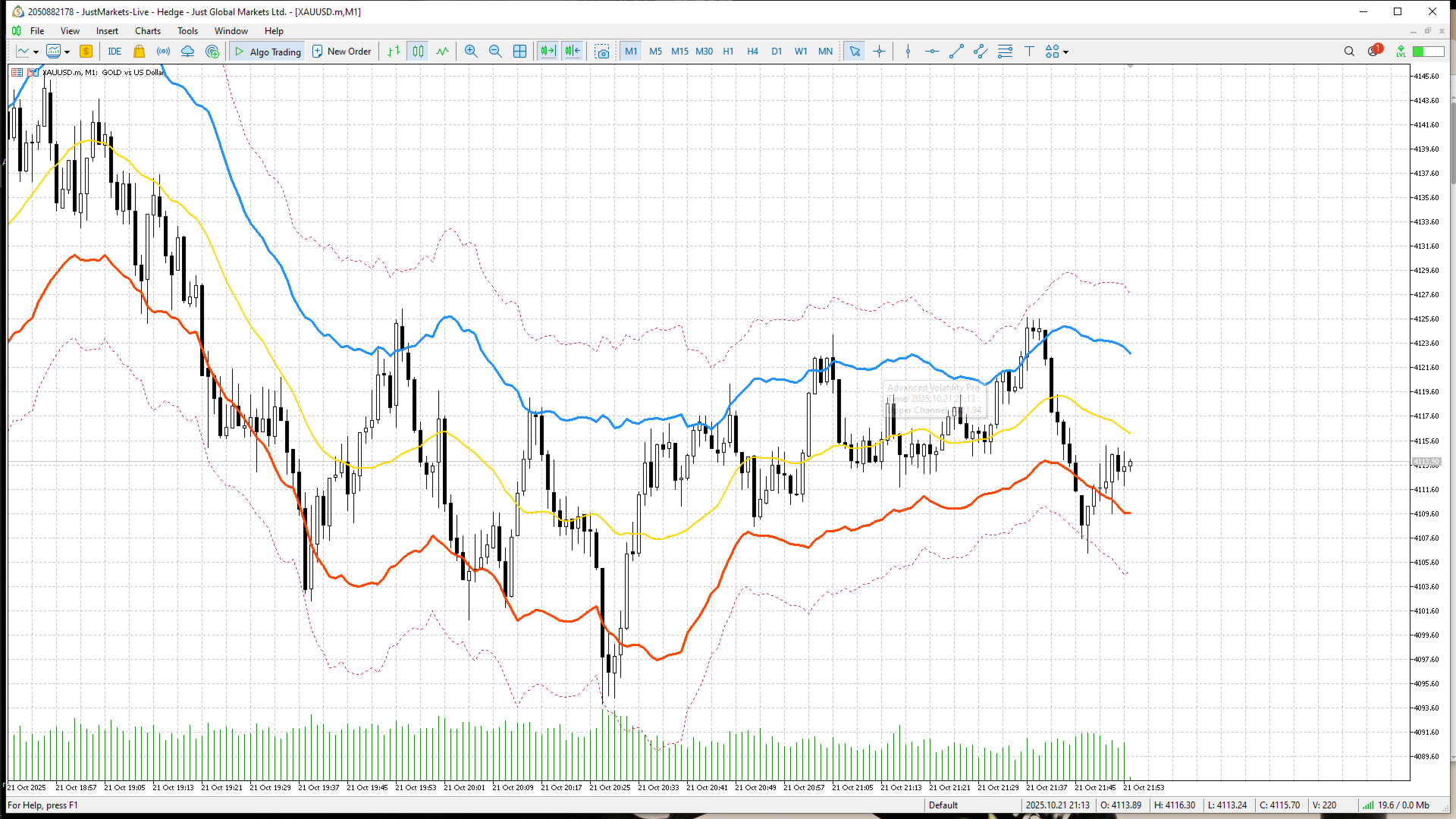Switch to the H1 timeframe
The height and width of the screenshot is (819, 1456).
pos(729,51)
